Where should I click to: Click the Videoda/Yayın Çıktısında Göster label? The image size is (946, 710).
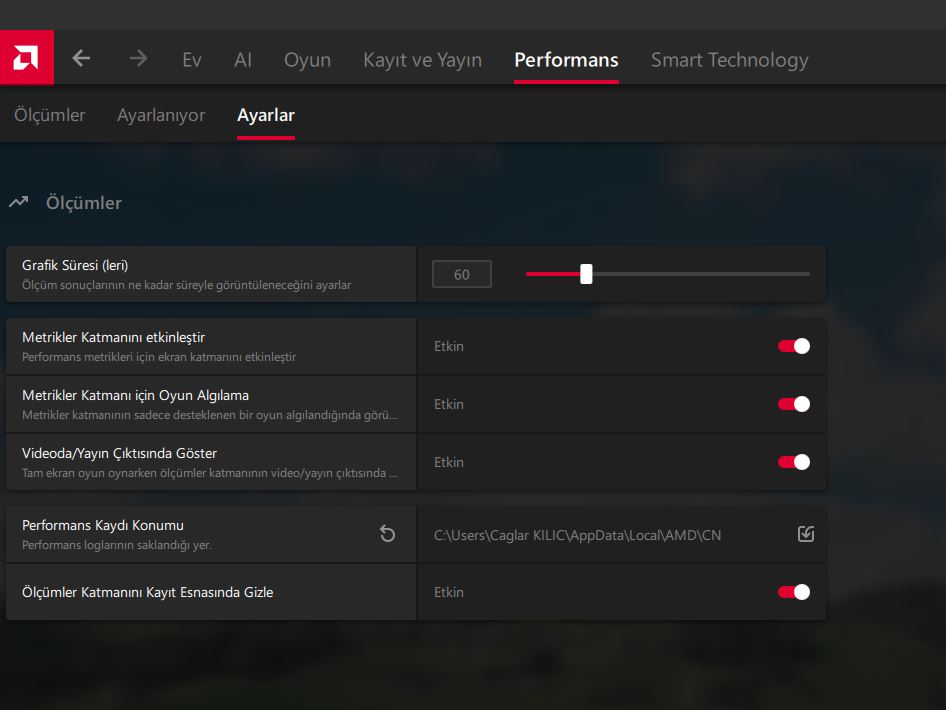click(119, 453)
